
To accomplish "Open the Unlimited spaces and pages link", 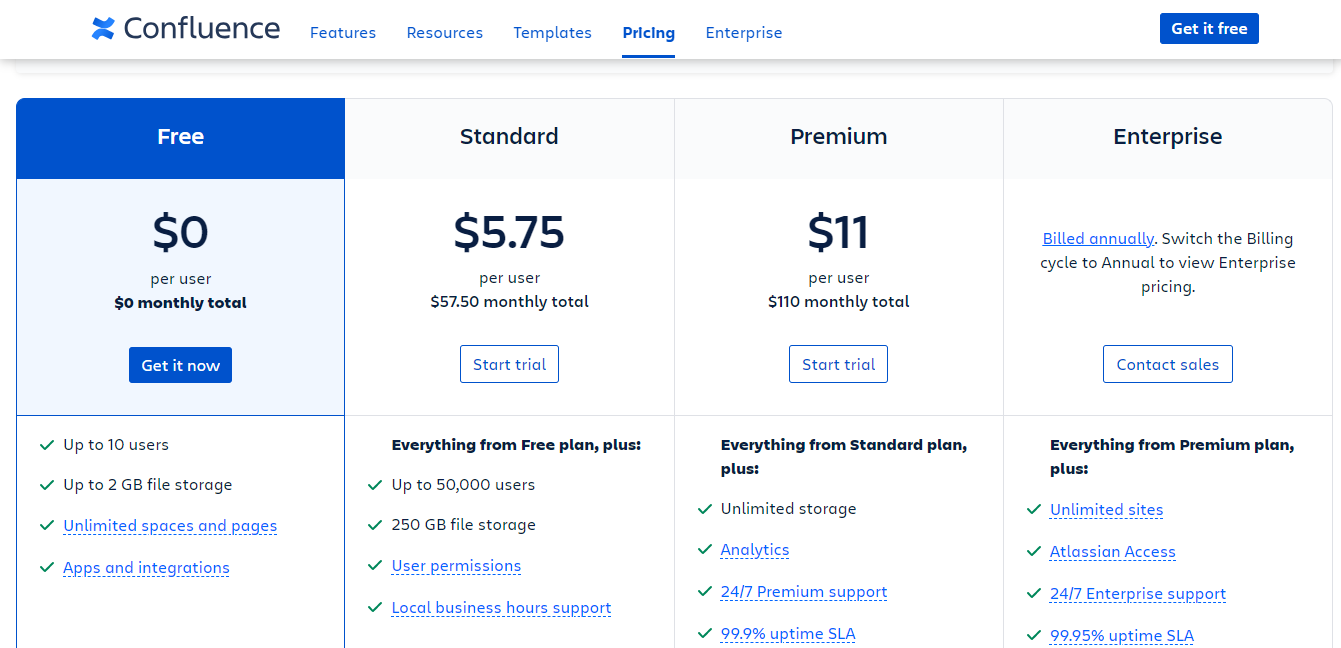I will tap(170, 526).
